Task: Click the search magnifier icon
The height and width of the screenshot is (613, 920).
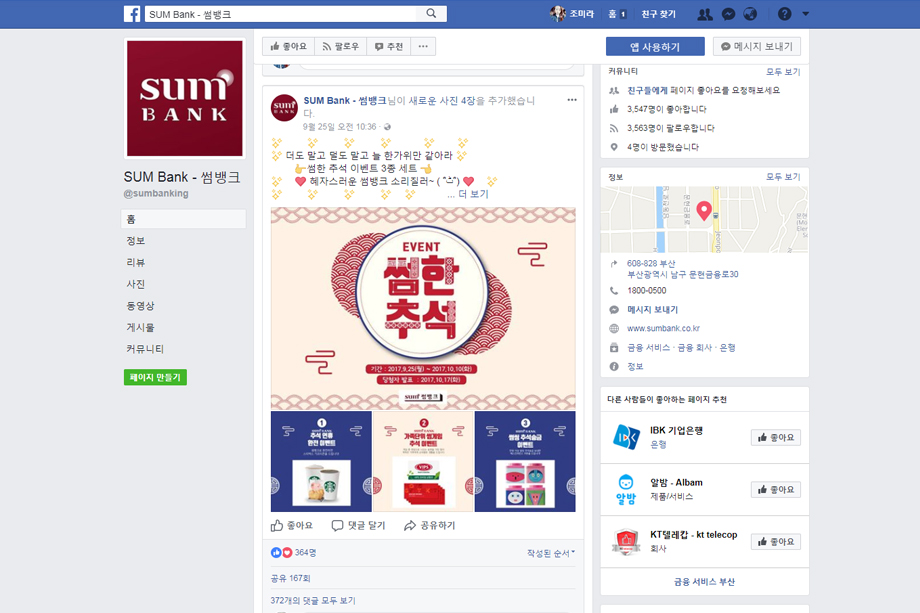Action: point(431,13)
